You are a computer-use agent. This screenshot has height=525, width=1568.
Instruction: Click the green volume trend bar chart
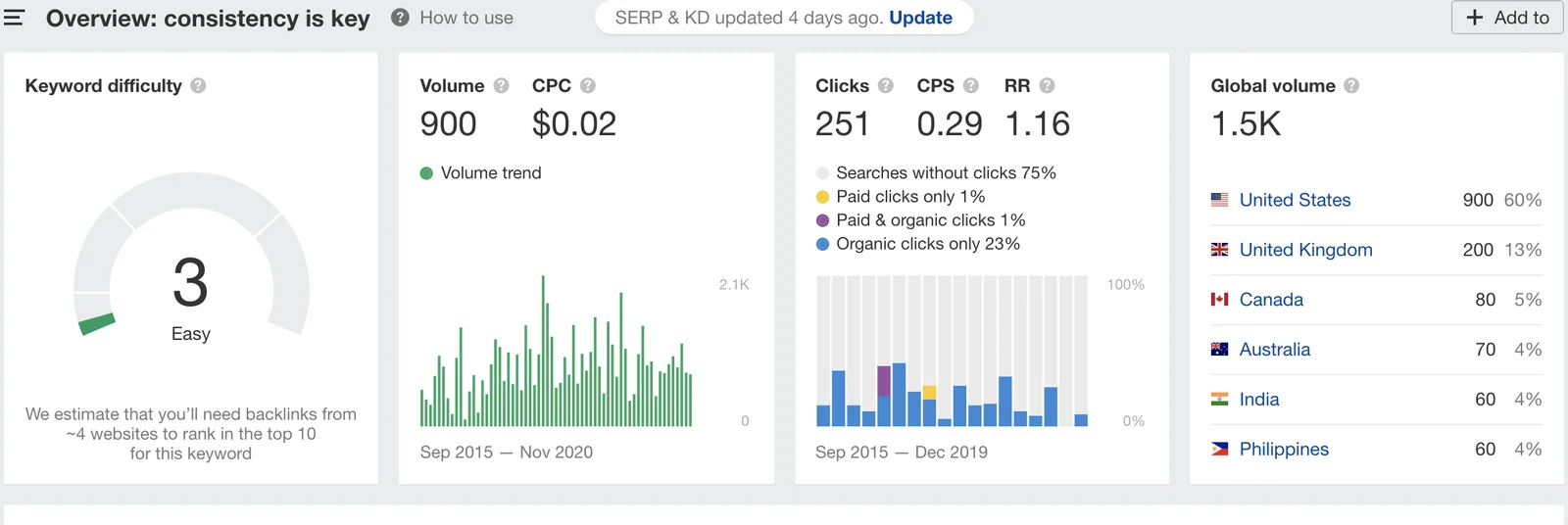[556, 351]
